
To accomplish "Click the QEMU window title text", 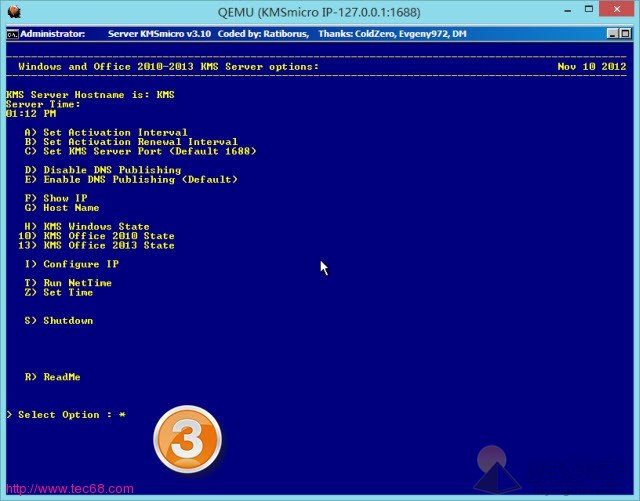I will point(319,12).
